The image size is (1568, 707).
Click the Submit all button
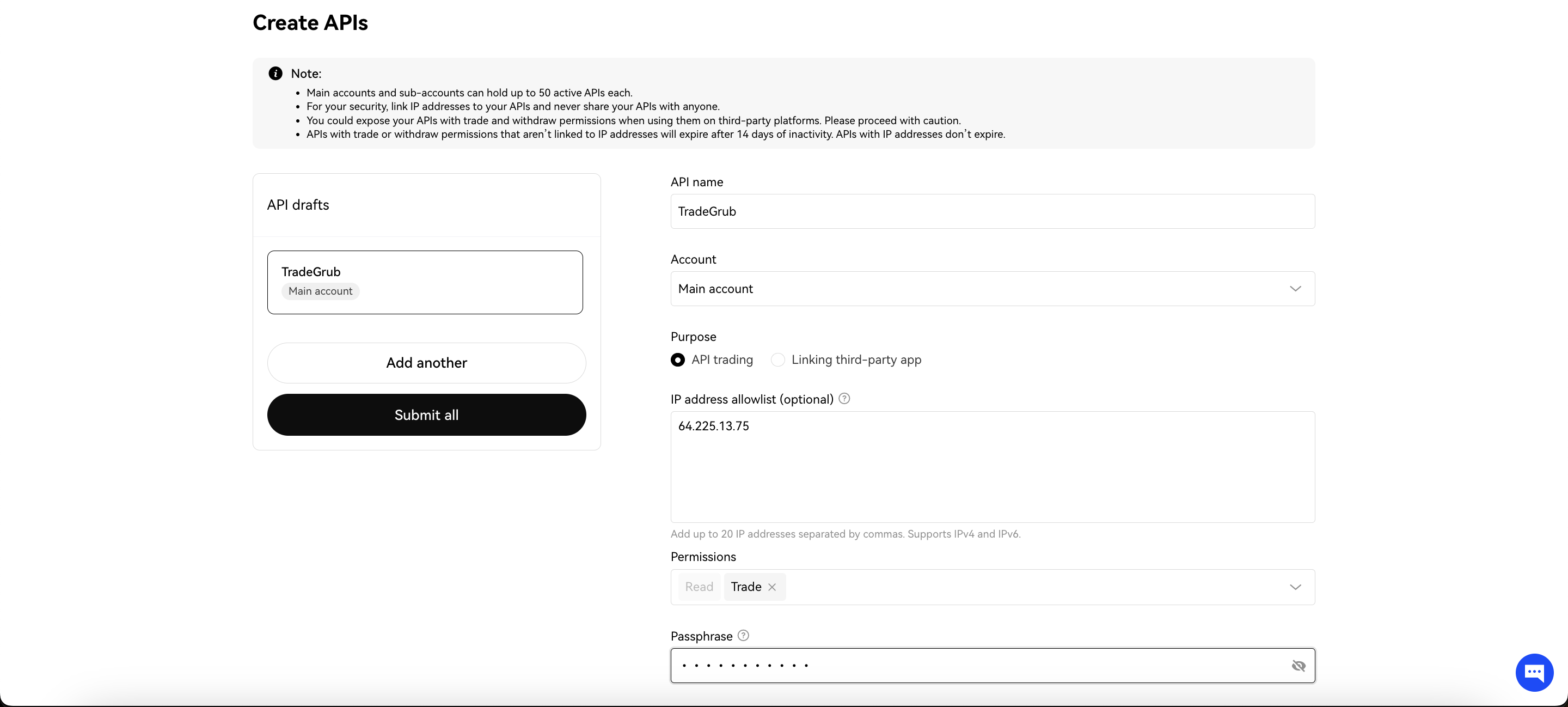point(426,414)
